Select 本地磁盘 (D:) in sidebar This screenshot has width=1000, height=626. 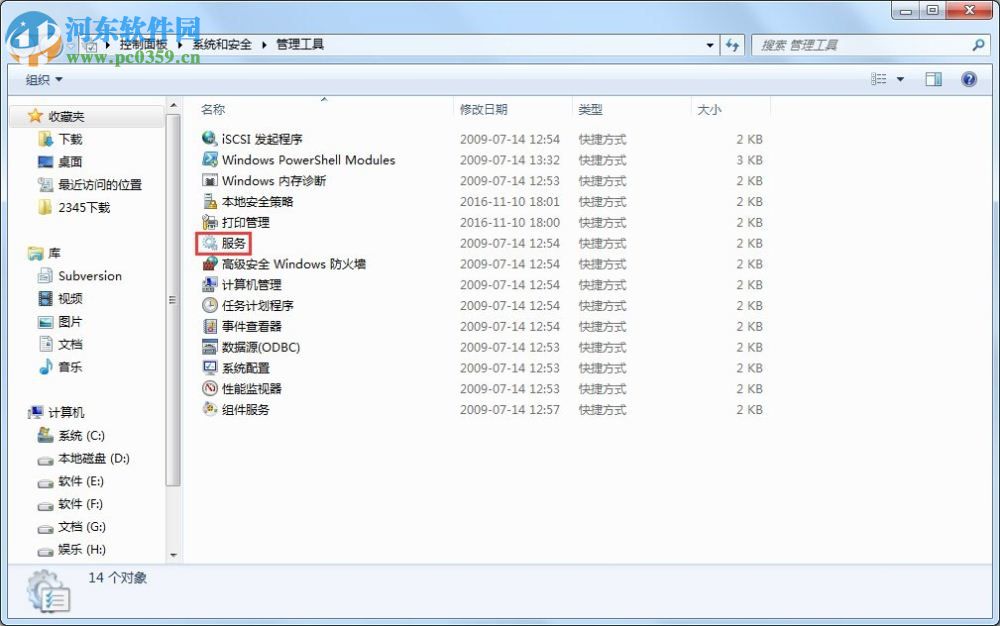92,458
